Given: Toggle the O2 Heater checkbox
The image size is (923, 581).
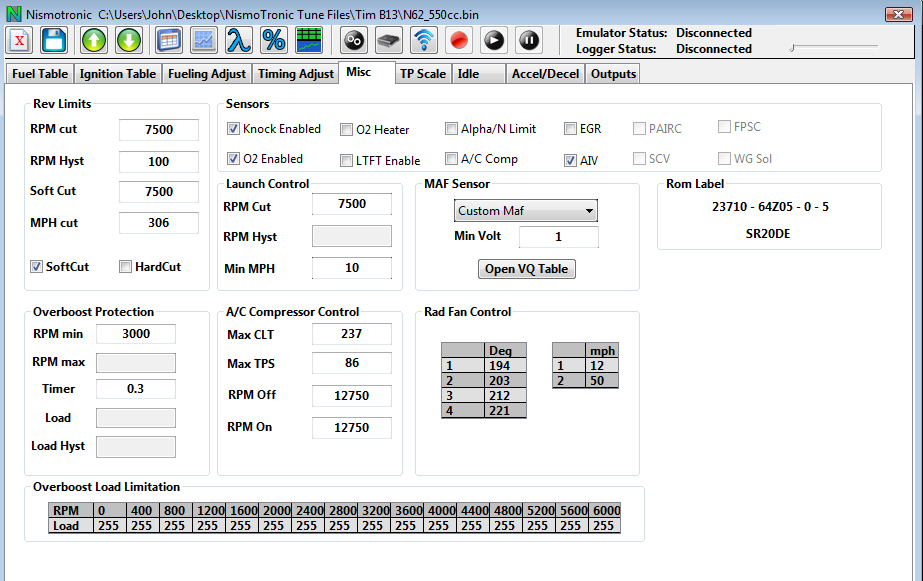Looking at the screenshot, I should click(347, 130).
